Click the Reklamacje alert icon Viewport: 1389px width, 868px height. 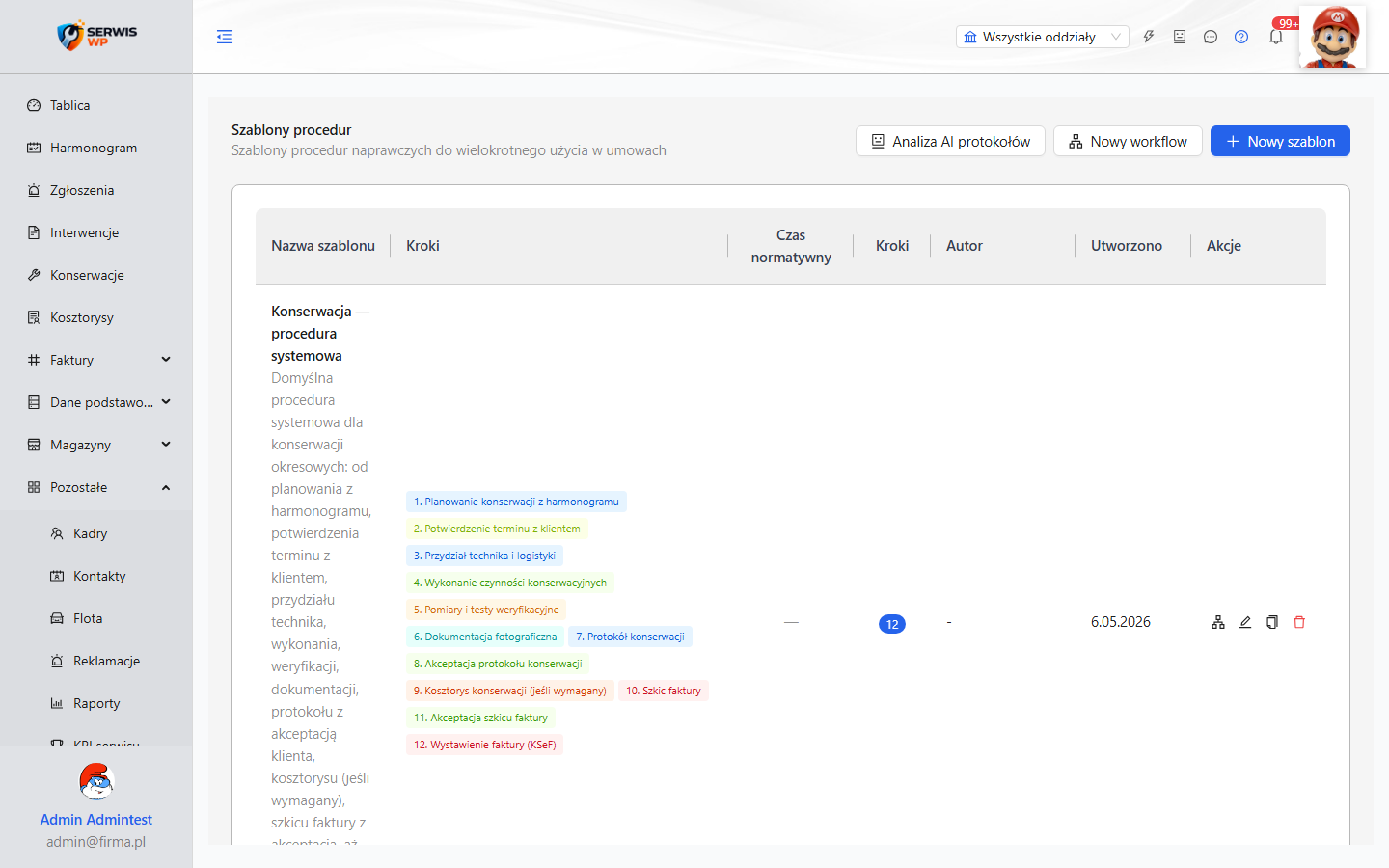tap(57, 661)
